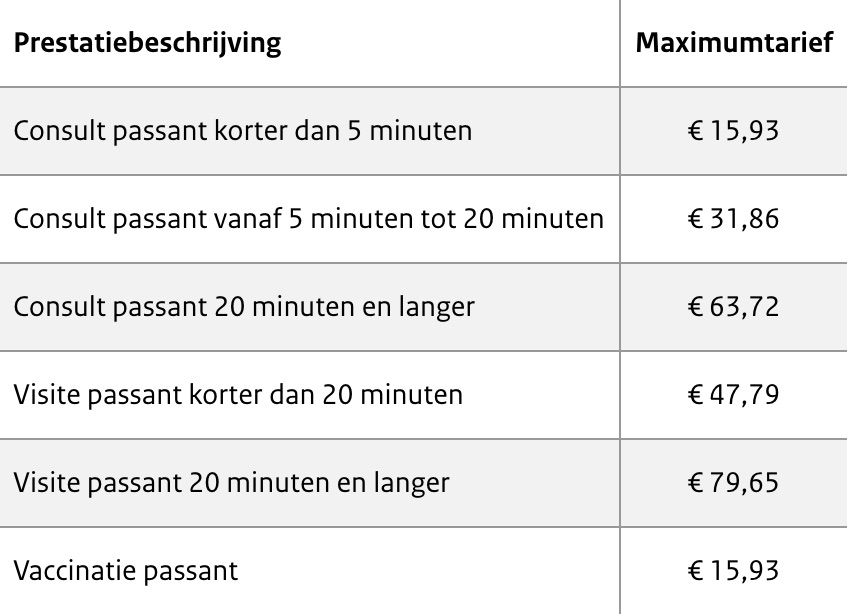Viewport: 847px width, 614px height.
Task: Click "Visite passant korter dan 20 minuten"
Action: (x=238, y=395)
